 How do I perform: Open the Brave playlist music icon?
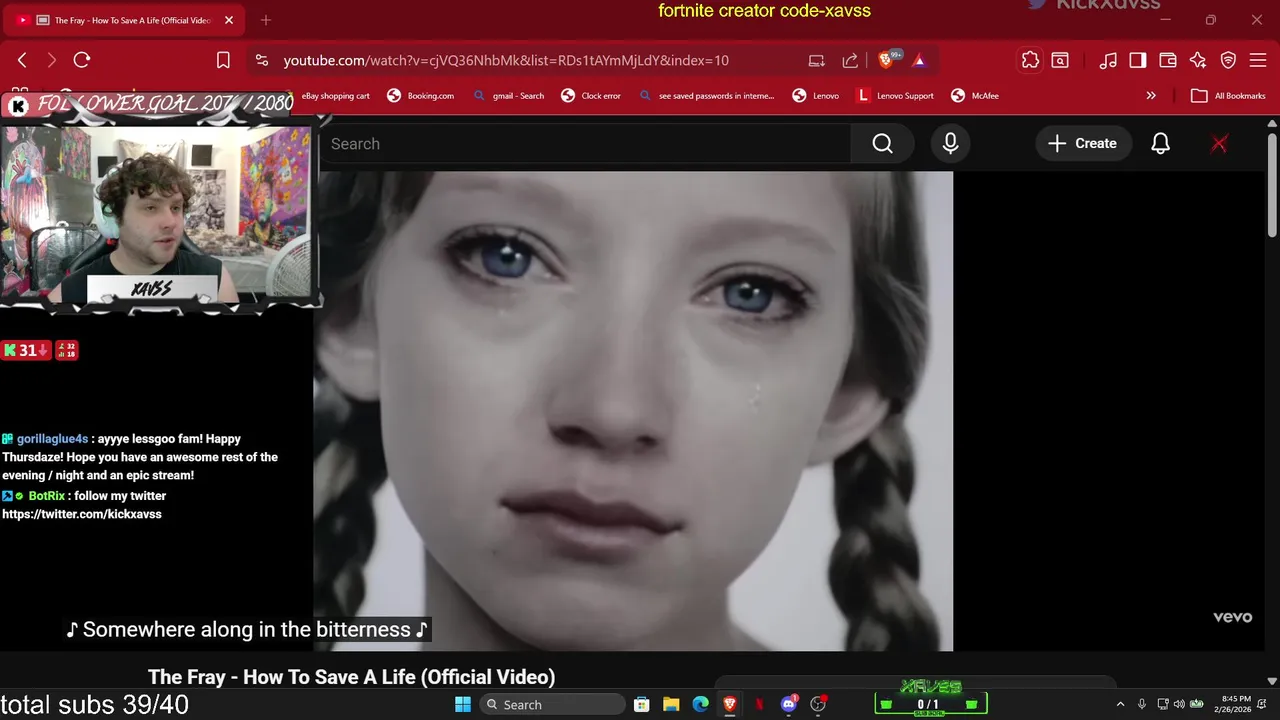pos(1108,60)
